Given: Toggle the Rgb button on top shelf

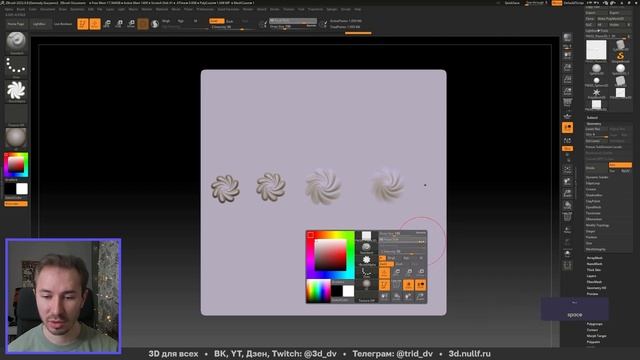Looking at the screenshot, I should (x=180, y=21).
